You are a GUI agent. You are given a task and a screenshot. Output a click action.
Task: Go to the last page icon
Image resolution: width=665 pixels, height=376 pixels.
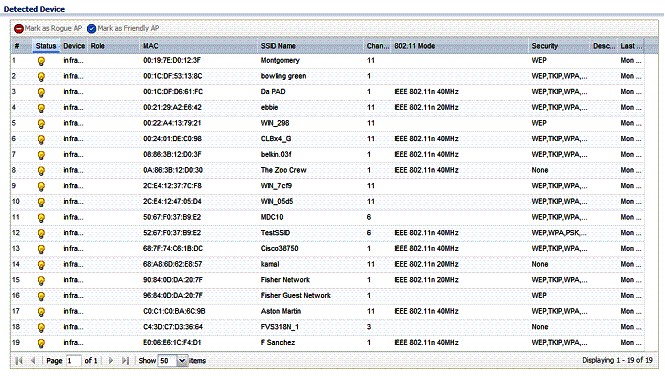[125, 361]
